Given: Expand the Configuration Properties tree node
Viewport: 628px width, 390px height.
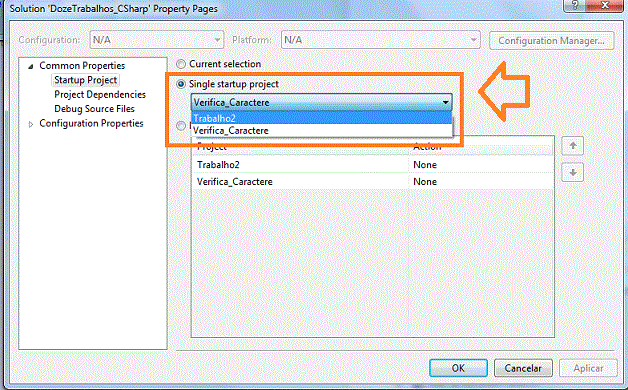Looking at the screenshot, I should tap(31, 124).
